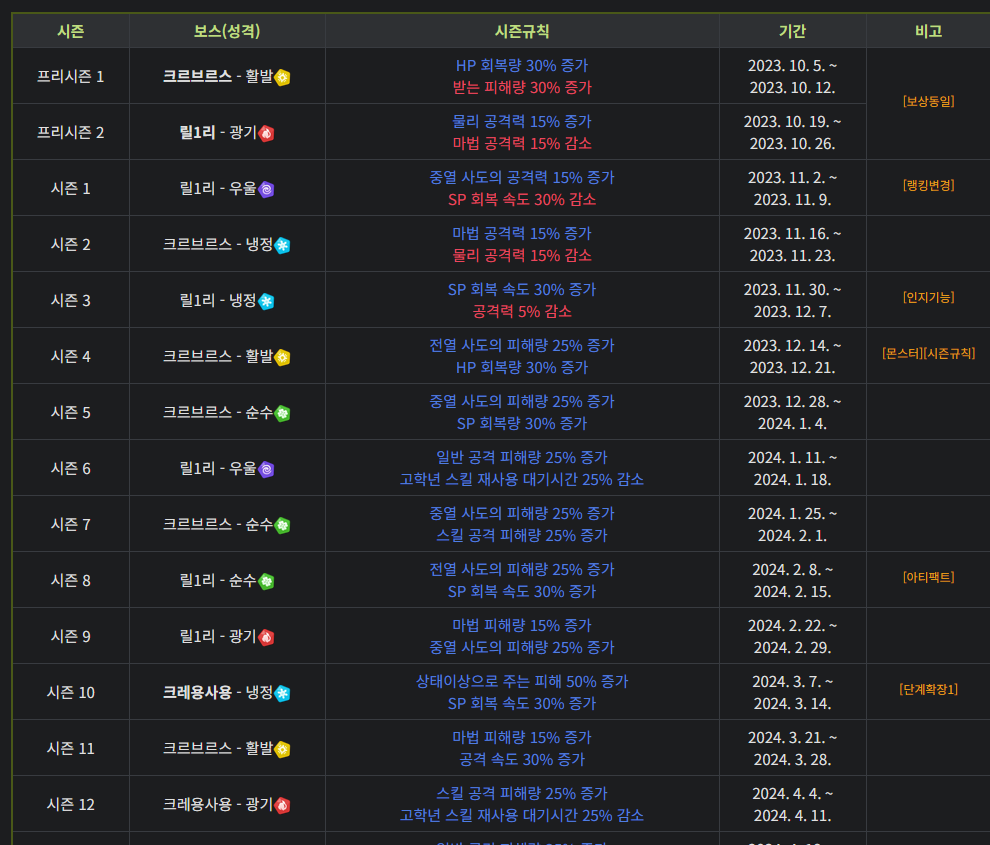Select the 프리시즌 2 season cell

click(x=71, y=133)
